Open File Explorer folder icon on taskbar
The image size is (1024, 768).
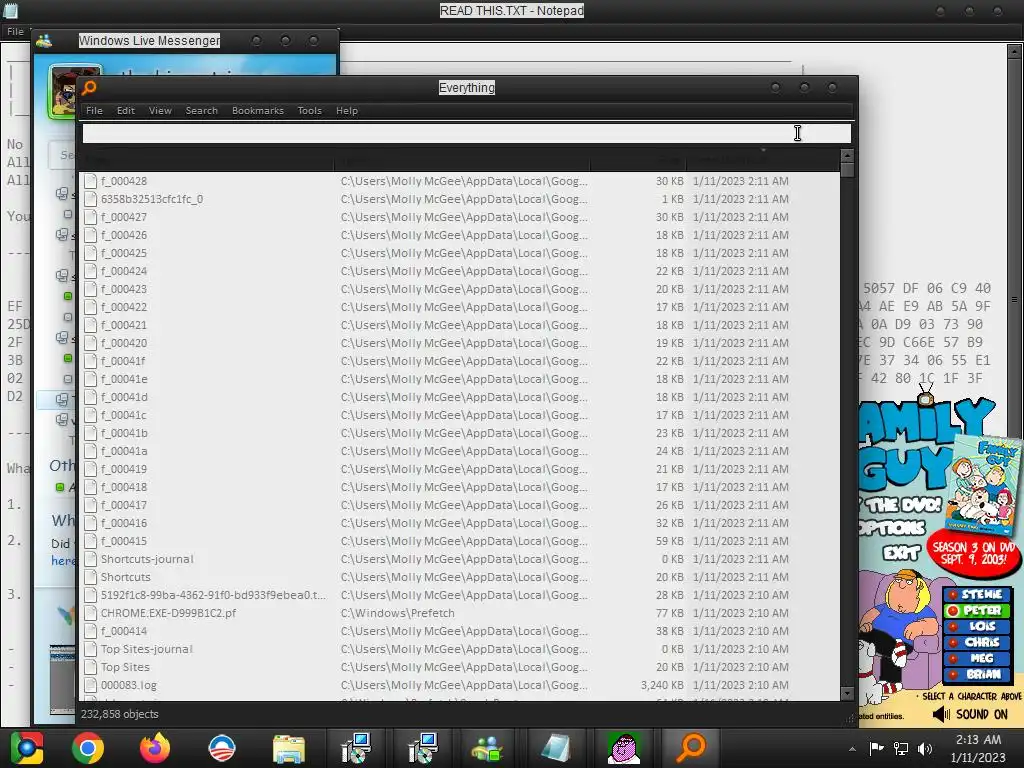[x=289, y=748]
